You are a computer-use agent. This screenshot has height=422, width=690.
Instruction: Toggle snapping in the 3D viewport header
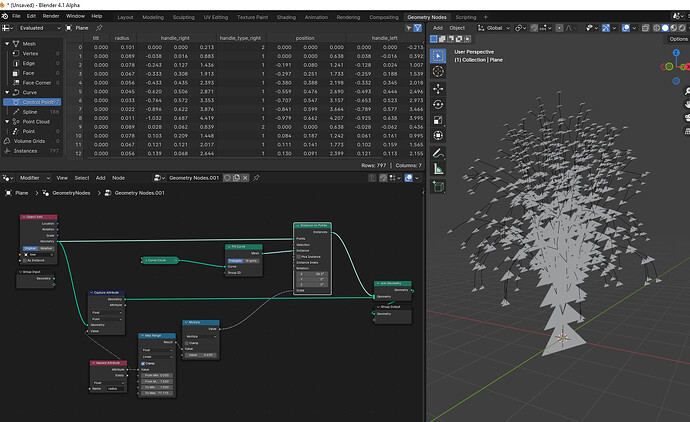[534, 28]
